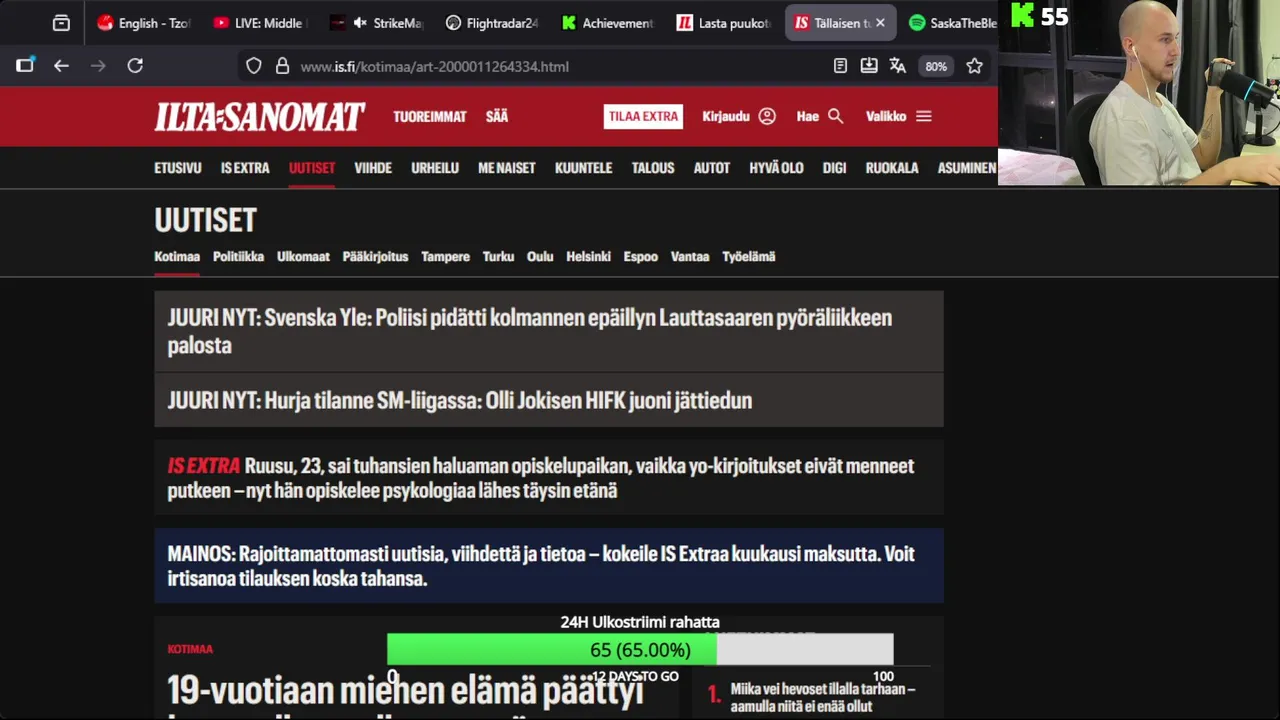Select the Vantaa subcategory
Screen dimensions: 1280x720
[690, 256]
